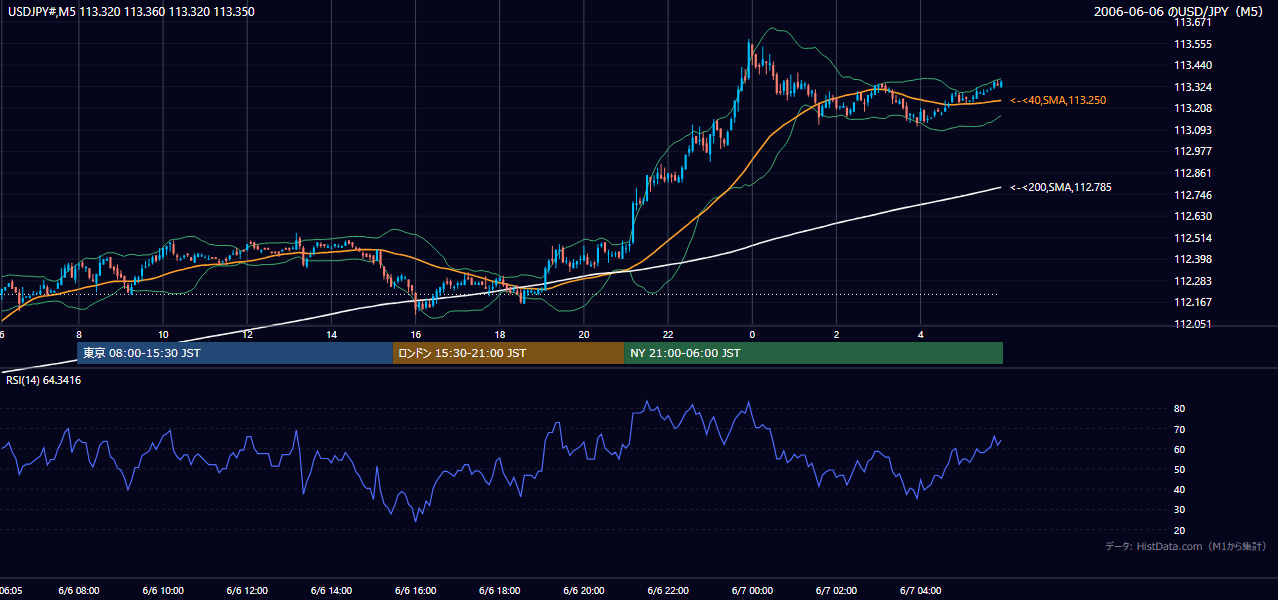
Task: Click RSI scale value 60
Action: click(1179, 450)
